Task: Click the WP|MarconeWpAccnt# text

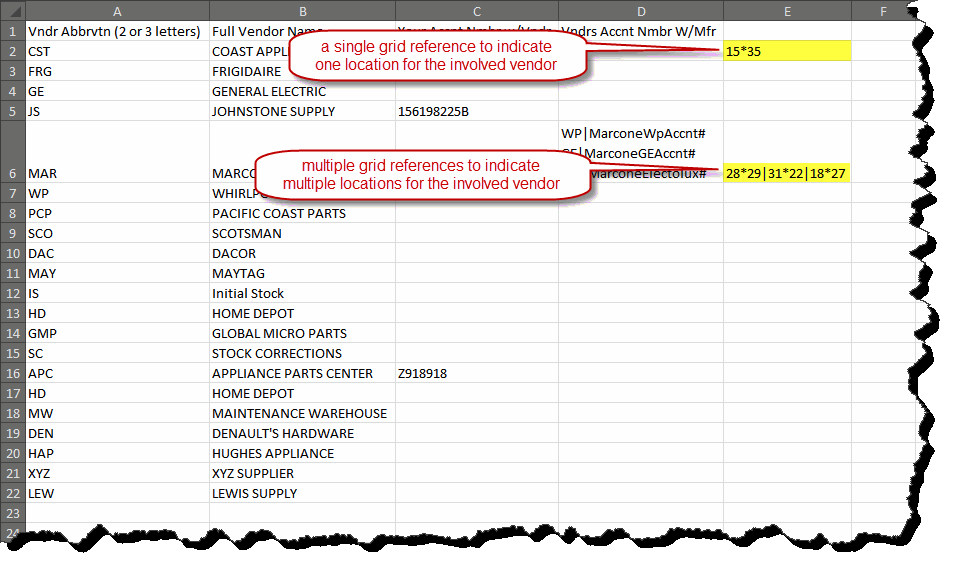Action: [633, 134]
